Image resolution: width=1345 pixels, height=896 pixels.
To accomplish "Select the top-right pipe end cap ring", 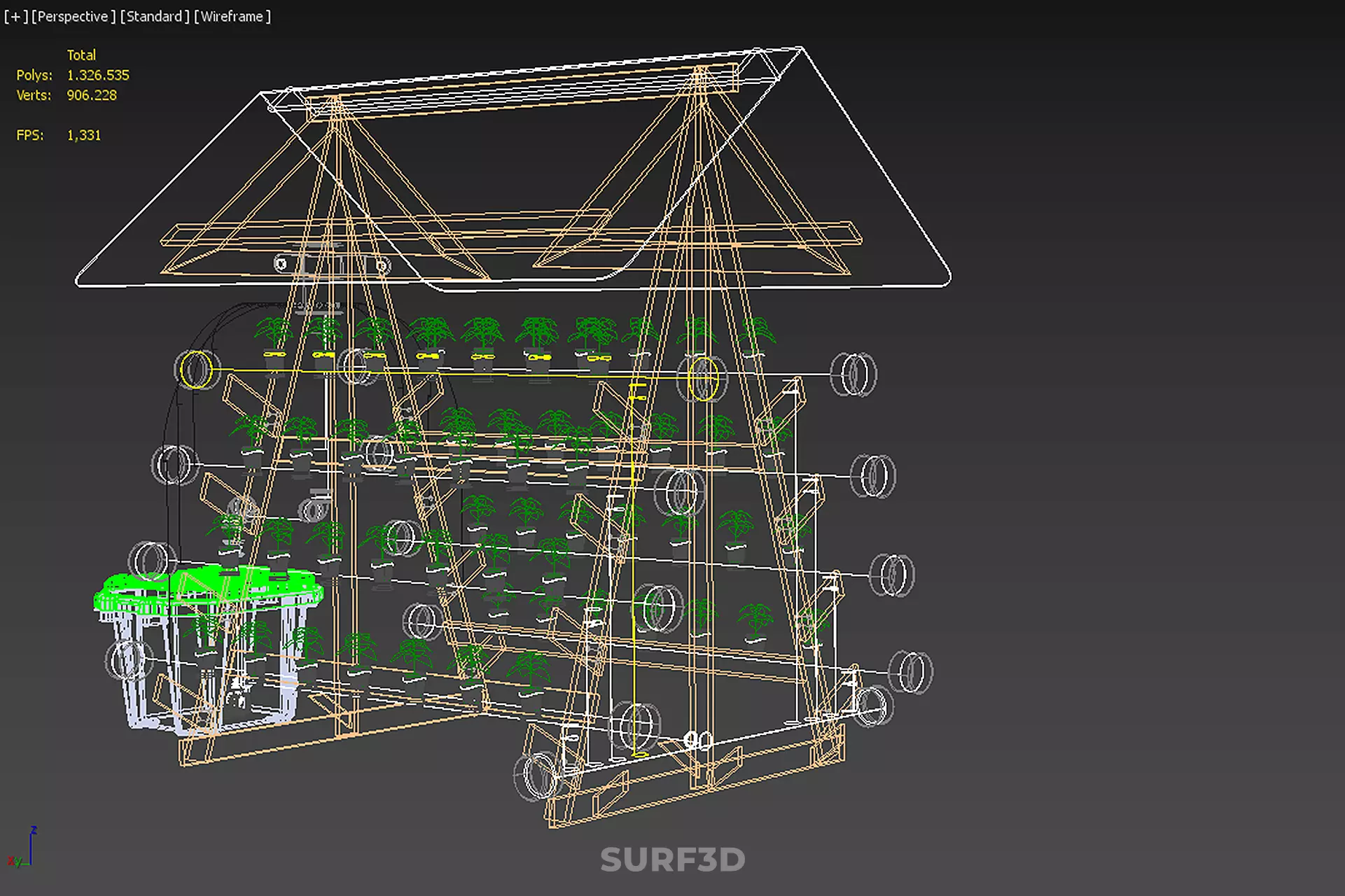I will pyautogui.click(x=853, y=375).
